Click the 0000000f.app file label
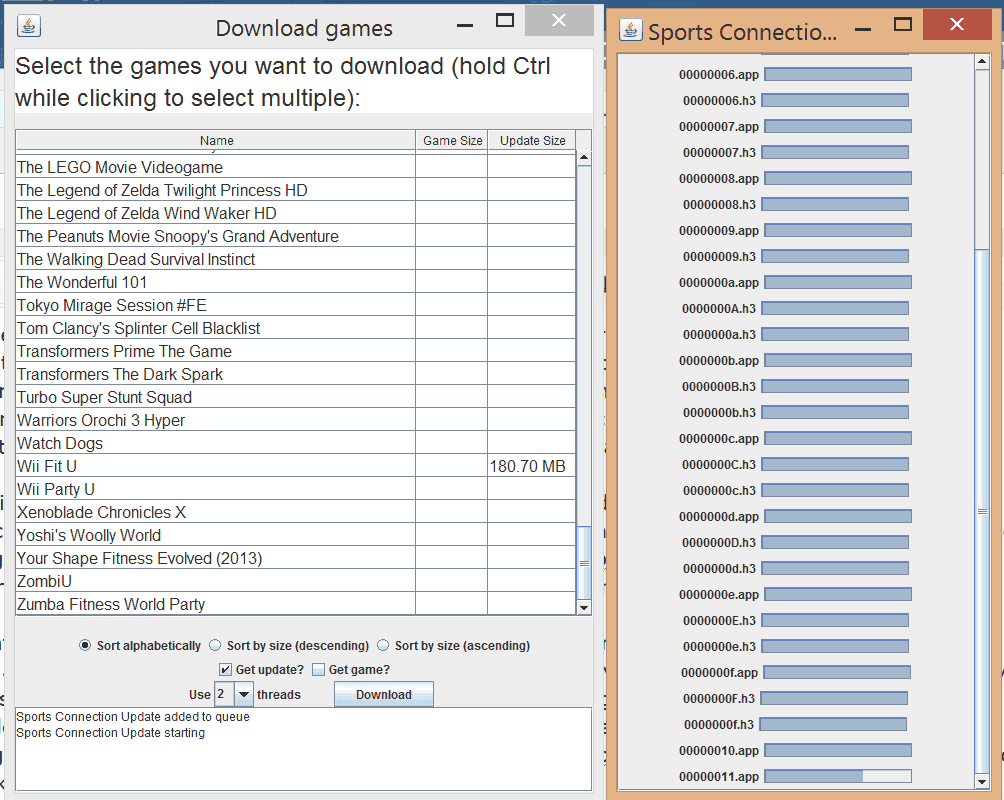Image resolution: width=1004 pixels, height=800 pixels. click(719, 673)
